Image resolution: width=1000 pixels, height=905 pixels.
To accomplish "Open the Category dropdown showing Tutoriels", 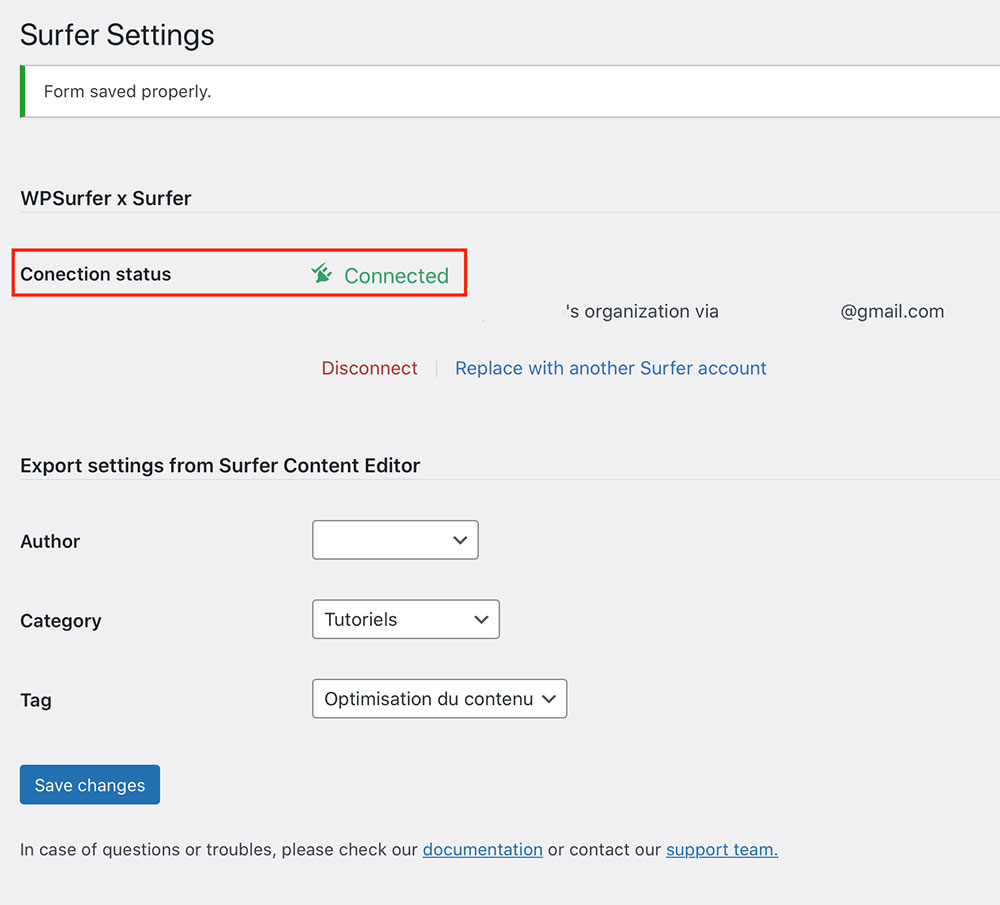I will point(406,619).
